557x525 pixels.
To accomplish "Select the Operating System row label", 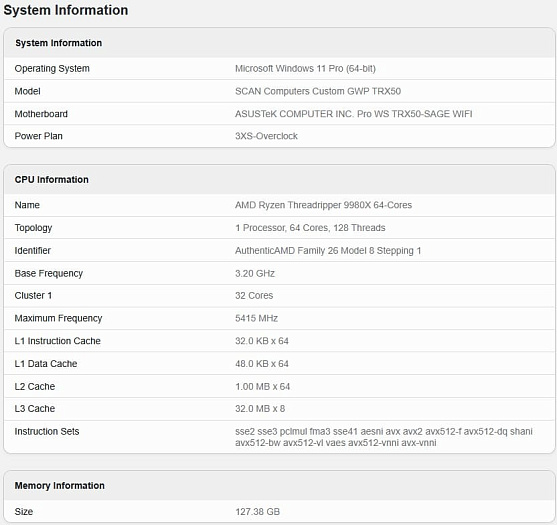I will pyautogui.click(x=52, y=68).
